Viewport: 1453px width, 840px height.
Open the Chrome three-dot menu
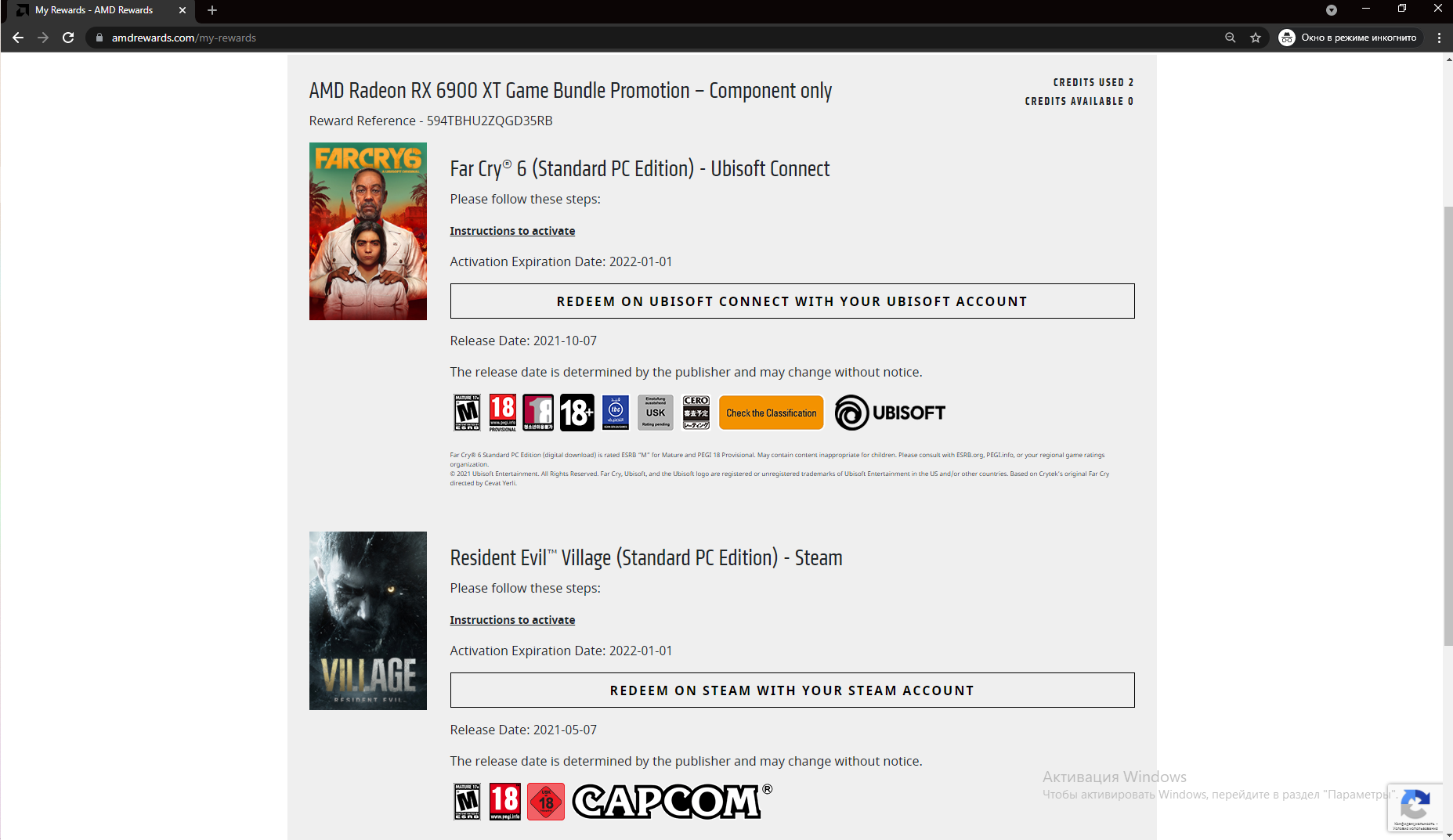[1439, 38]
